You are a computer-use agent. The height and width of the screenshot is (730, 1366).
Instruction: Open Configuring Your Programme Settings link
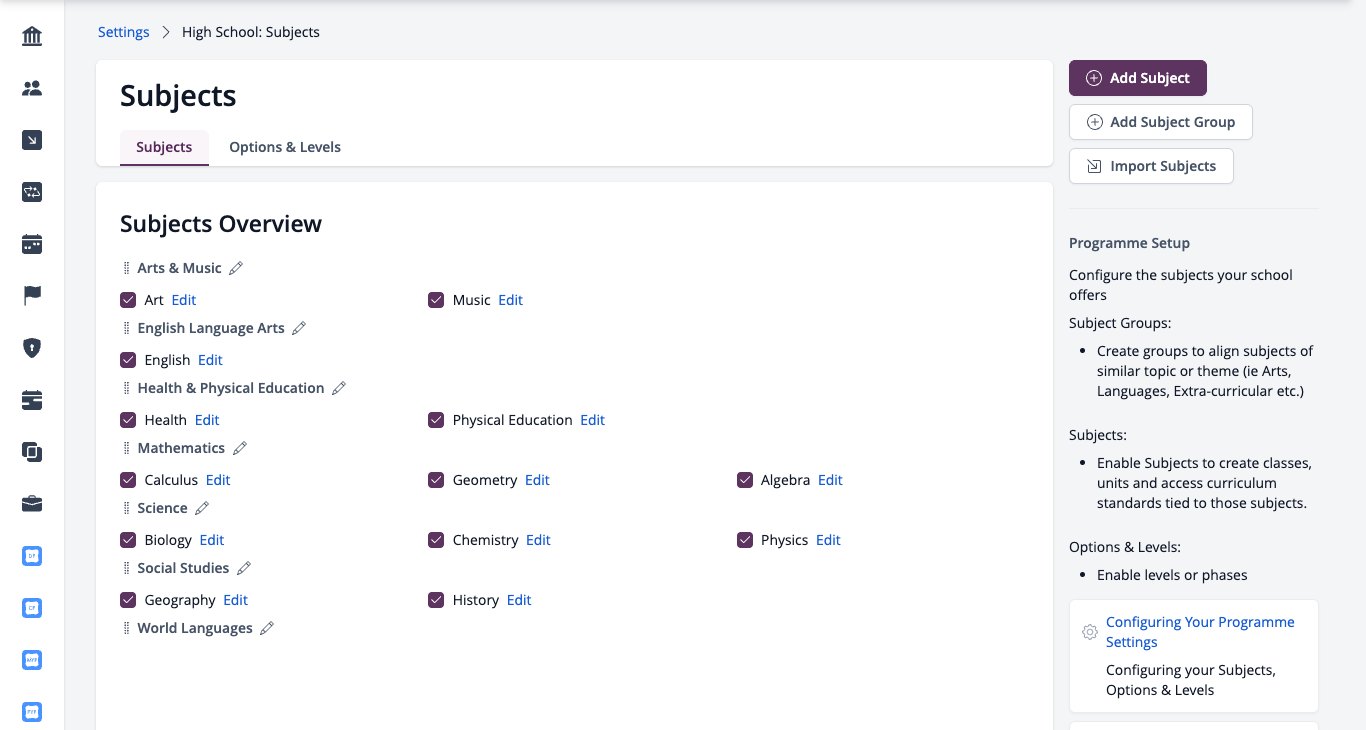click(x=1200, y=632)
